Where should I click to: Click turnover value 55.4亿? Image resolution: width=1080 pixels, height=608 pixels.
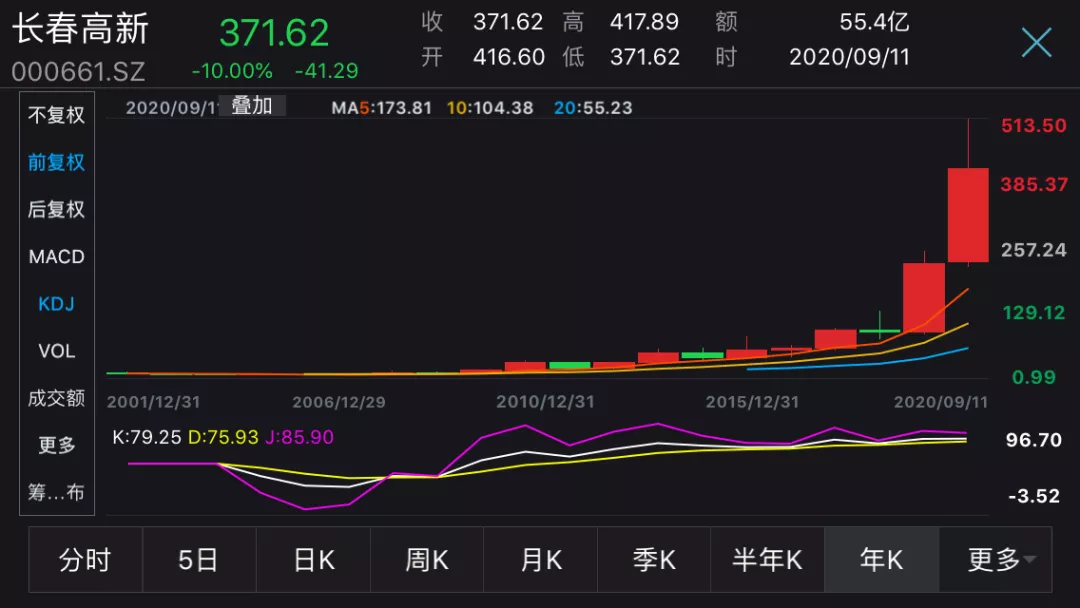pos(874,22)
